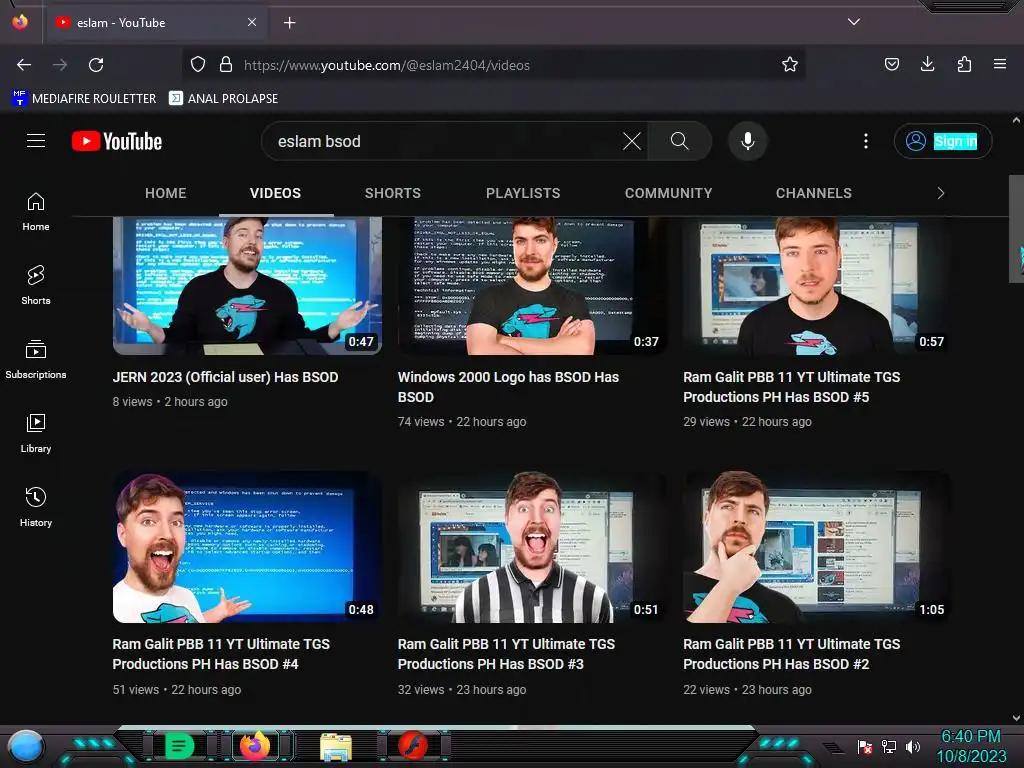The height and width of the screenshot is (768, 1024).
Task: Click the Sign in button
Action: pyautogui.click(x=943, y=141)
